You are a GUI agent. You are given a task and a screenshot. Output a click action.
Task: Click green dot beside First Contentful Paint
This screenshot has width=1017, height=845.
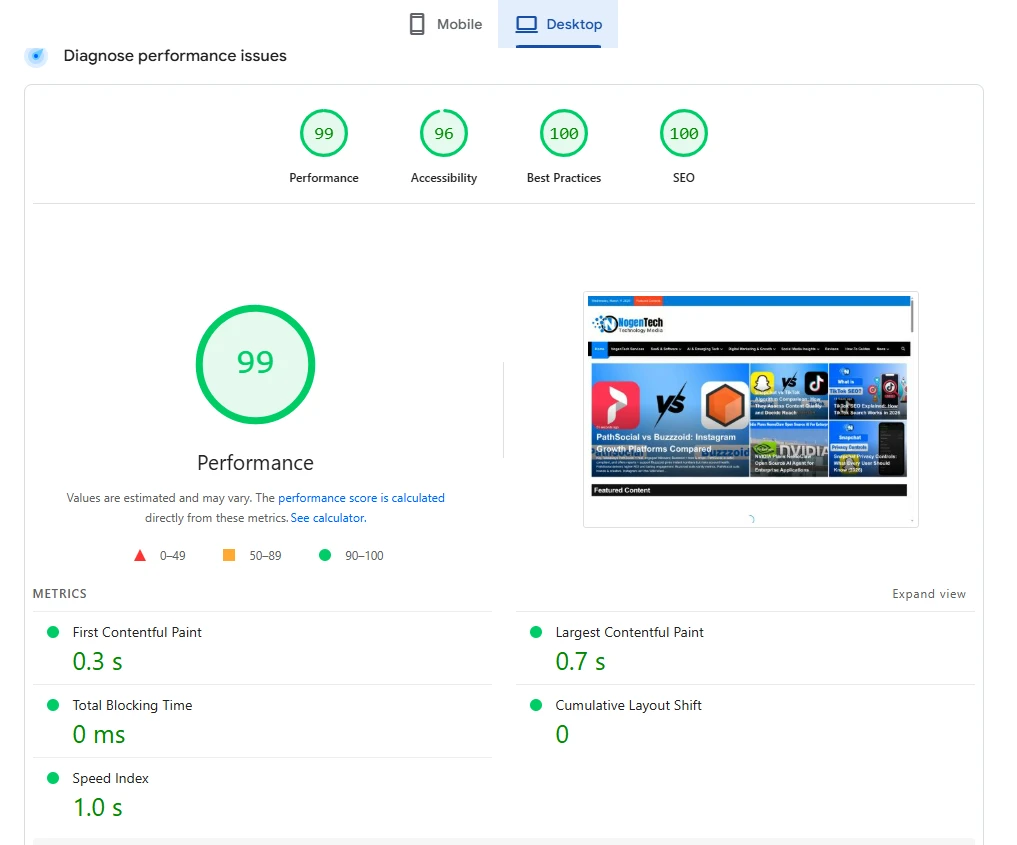click(53, 632)
